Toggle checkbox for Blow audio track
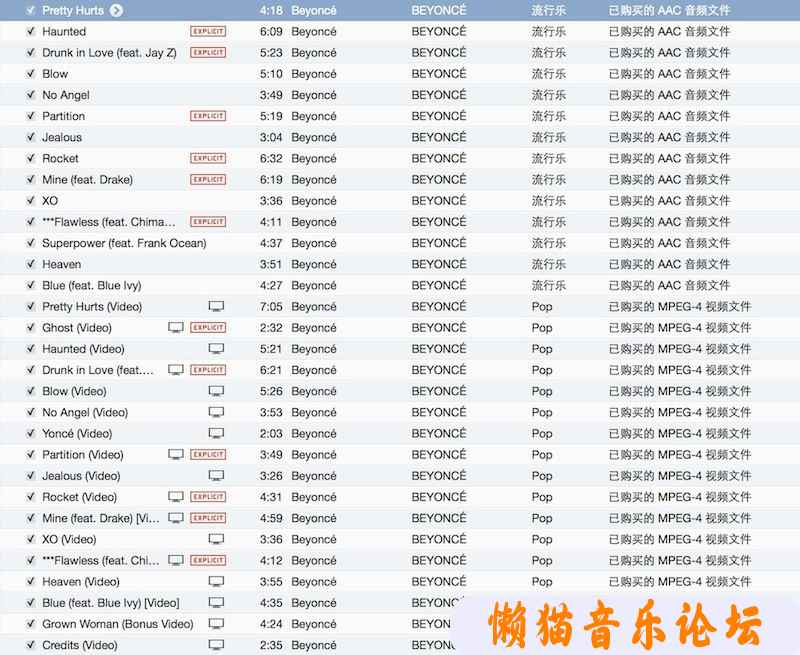 coord(31,74)
